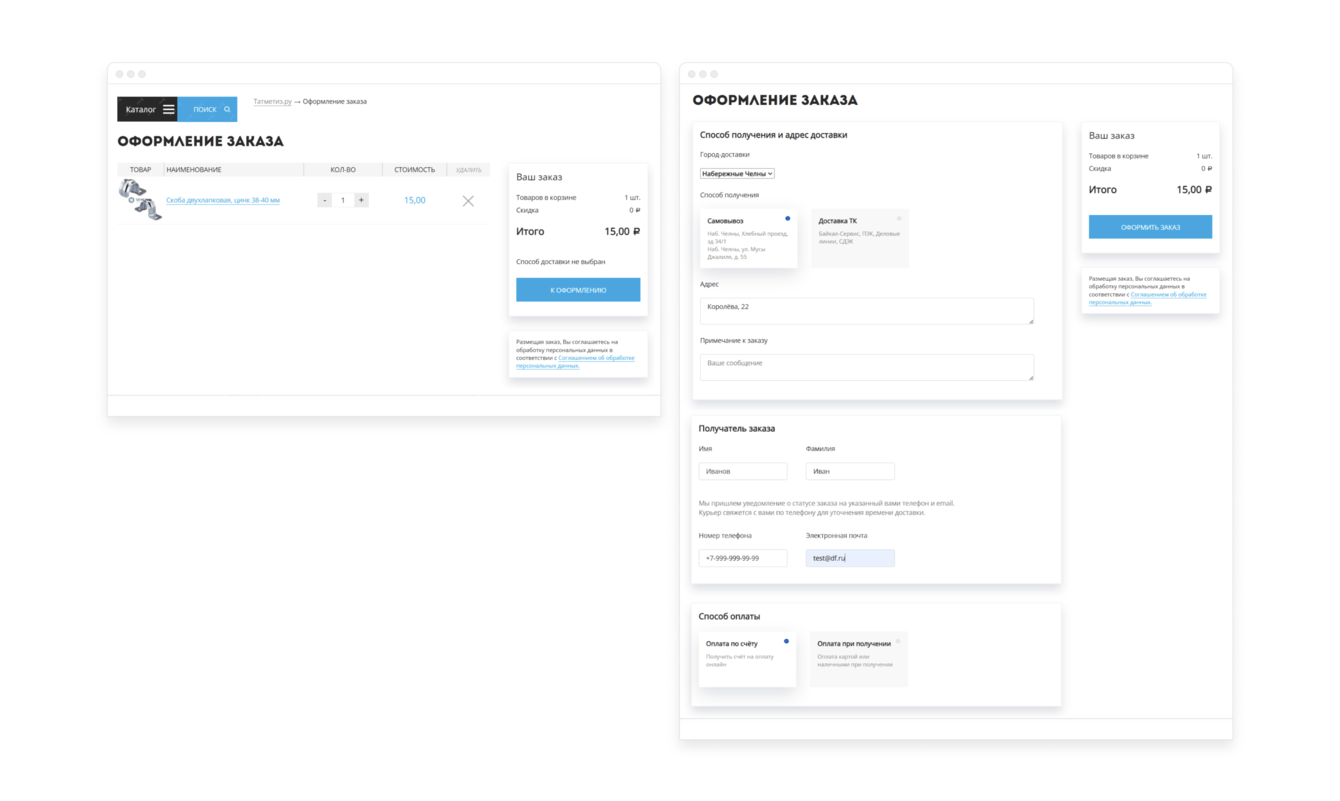Remove the item with the X icon

point(468,201)
